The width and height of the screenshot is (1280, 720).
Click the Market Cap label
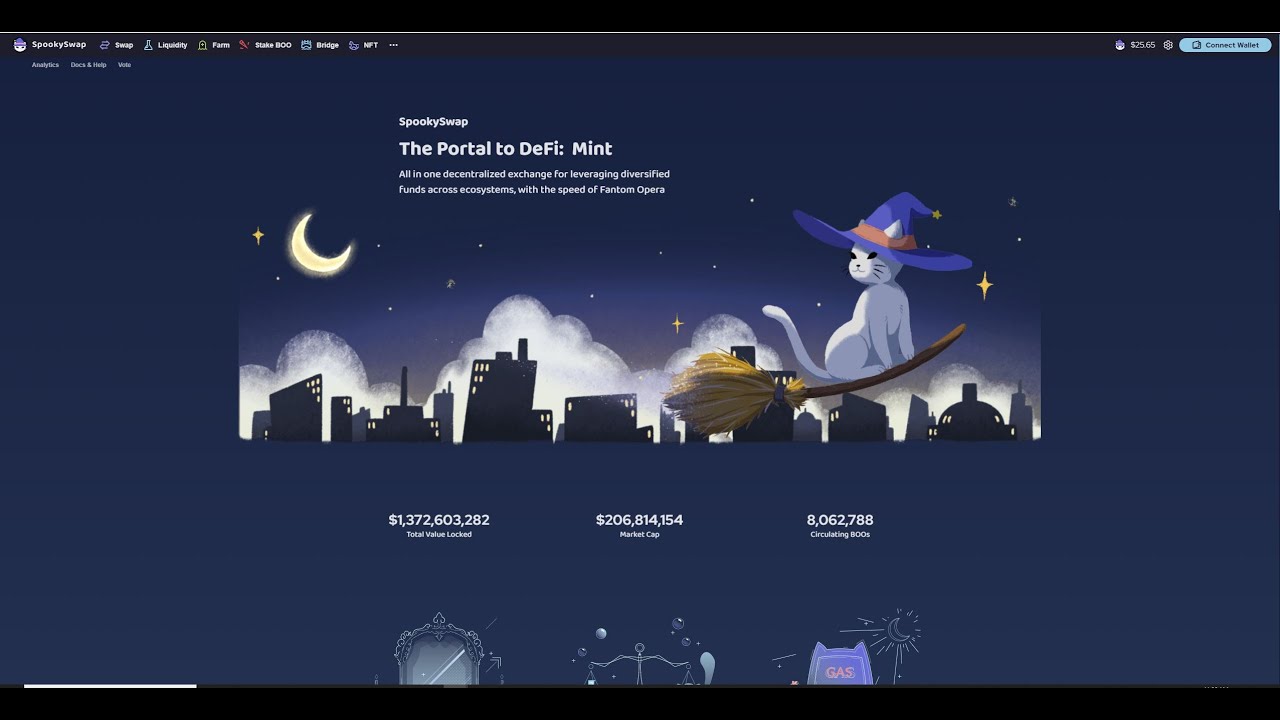click(640, 535)
